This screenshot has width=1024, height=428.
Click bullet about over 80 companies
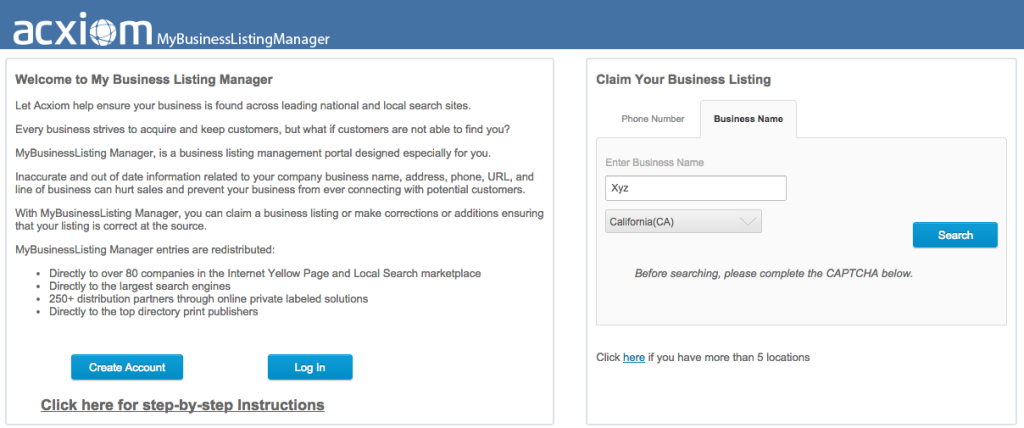(265, 273)
